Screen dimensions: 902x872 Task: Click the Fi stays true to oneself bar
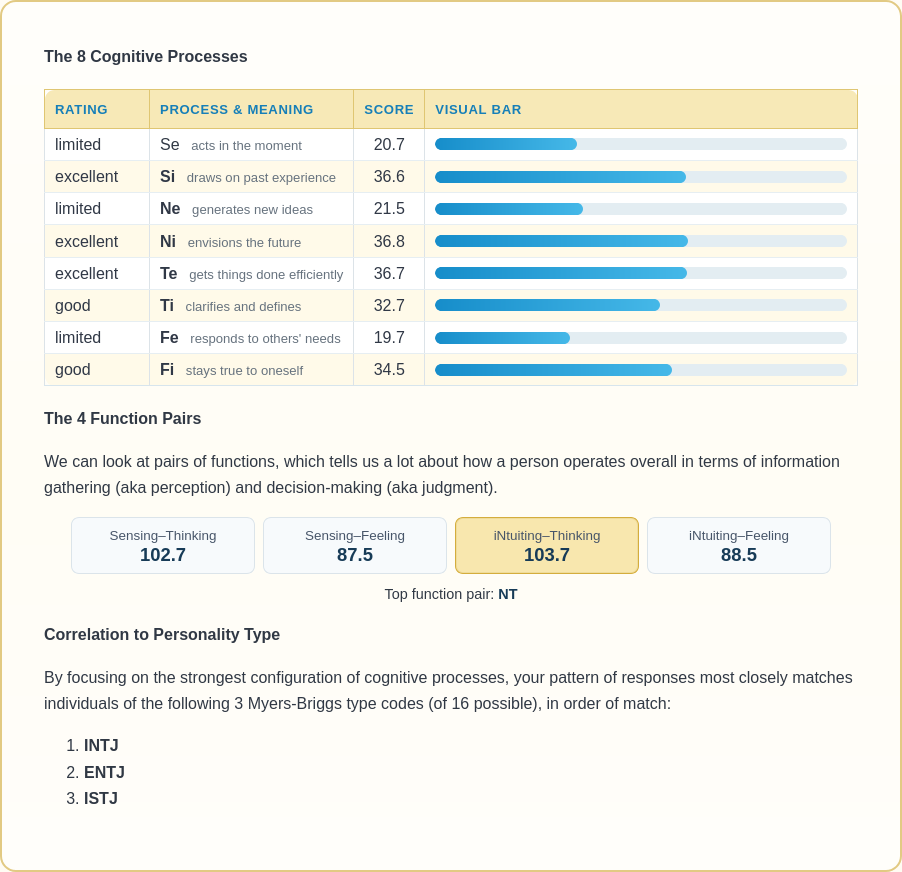tap(641, 370)
